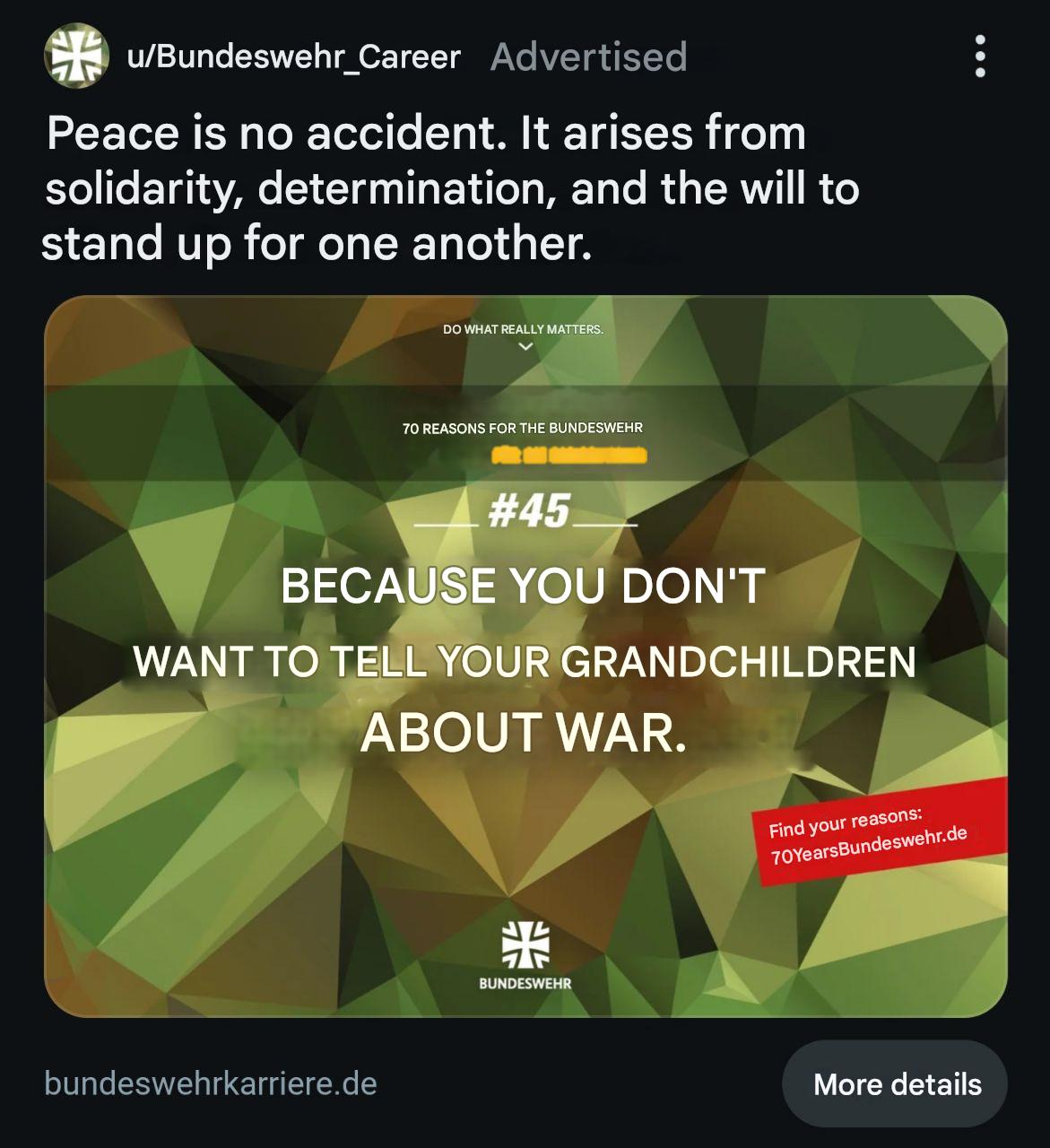Image resolution: width=1050 pixels, height=1148 pixels.
Task: Select the WANT TO TELL YOUR GRANDCHILDREN line
Action: 525,662
